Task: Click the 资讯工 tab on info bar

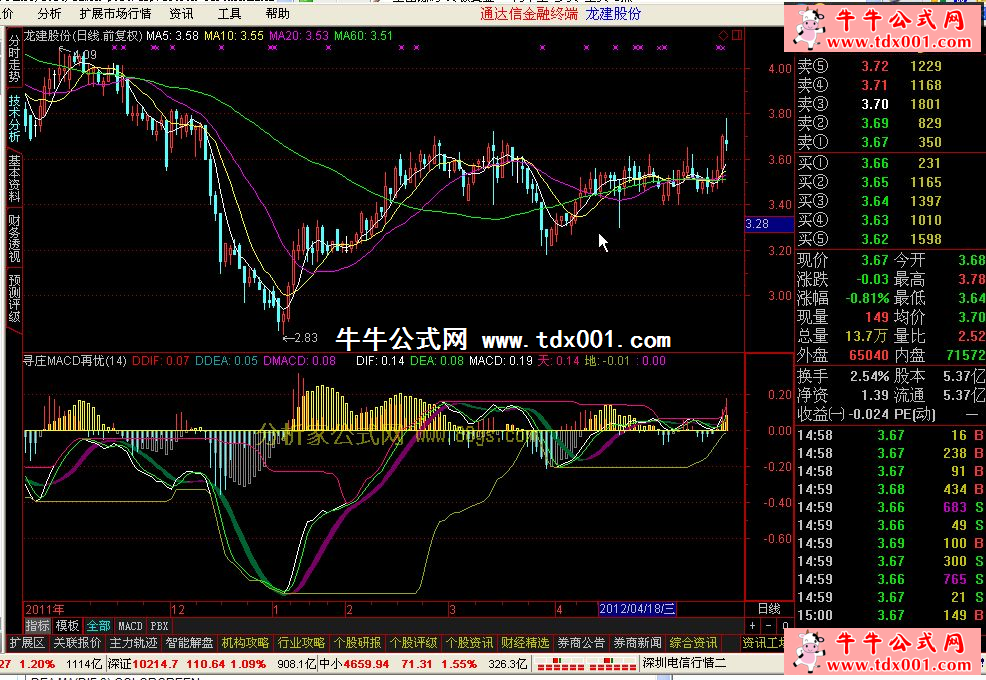Action: click(x=762, y=643)
